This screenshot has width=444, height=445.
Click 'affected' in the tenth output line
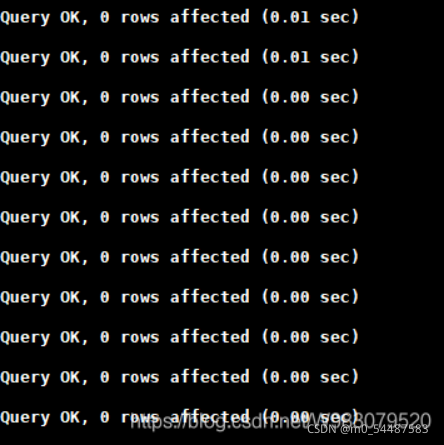pos(210,377)
